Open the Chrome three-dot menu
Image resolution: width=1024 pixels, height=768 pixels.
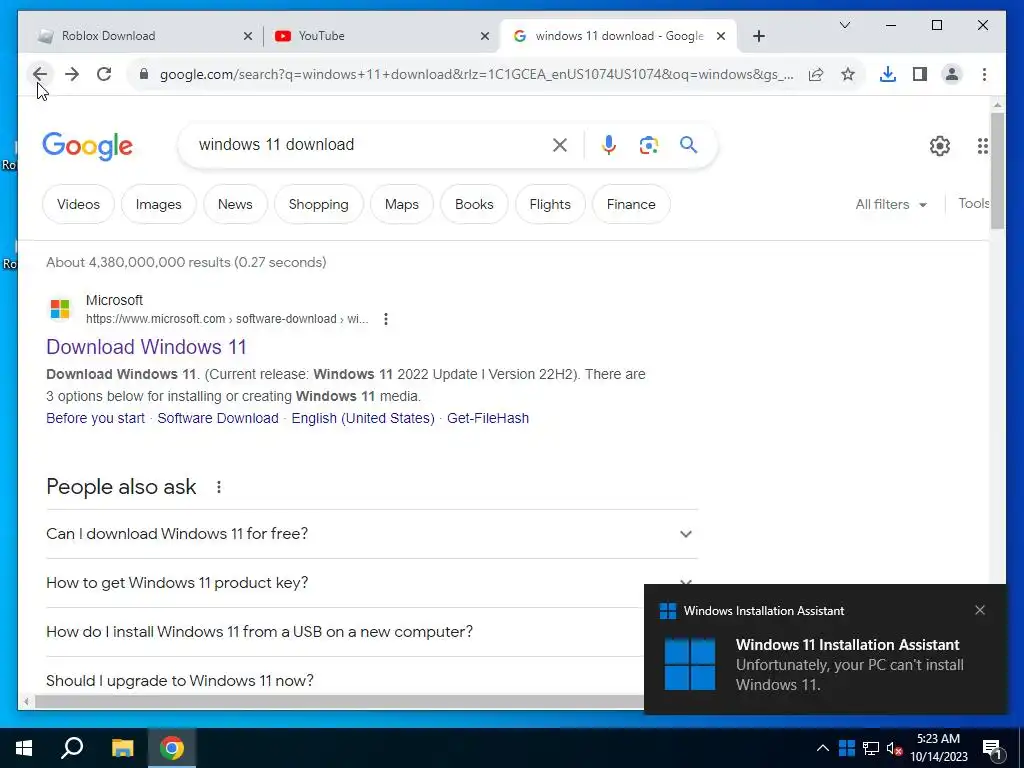(984, 74)
